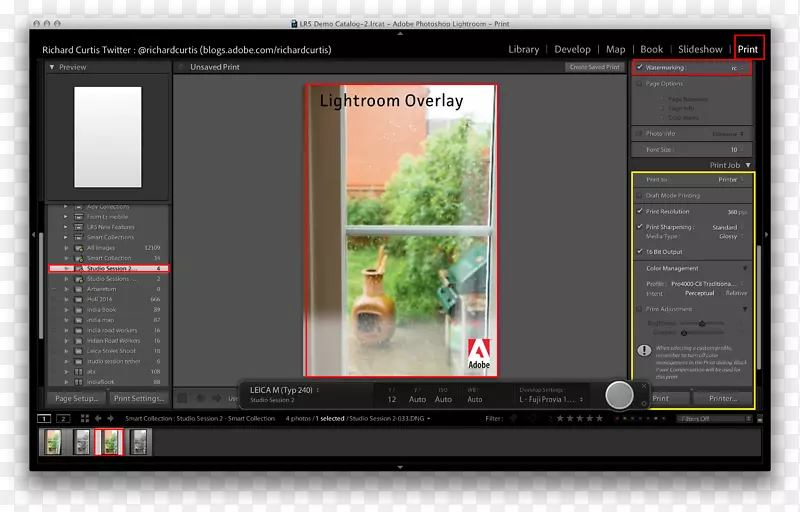The image size is (800, 512).
Task: Open the filmstrip Grid view icon
Action: pos(85,418)
